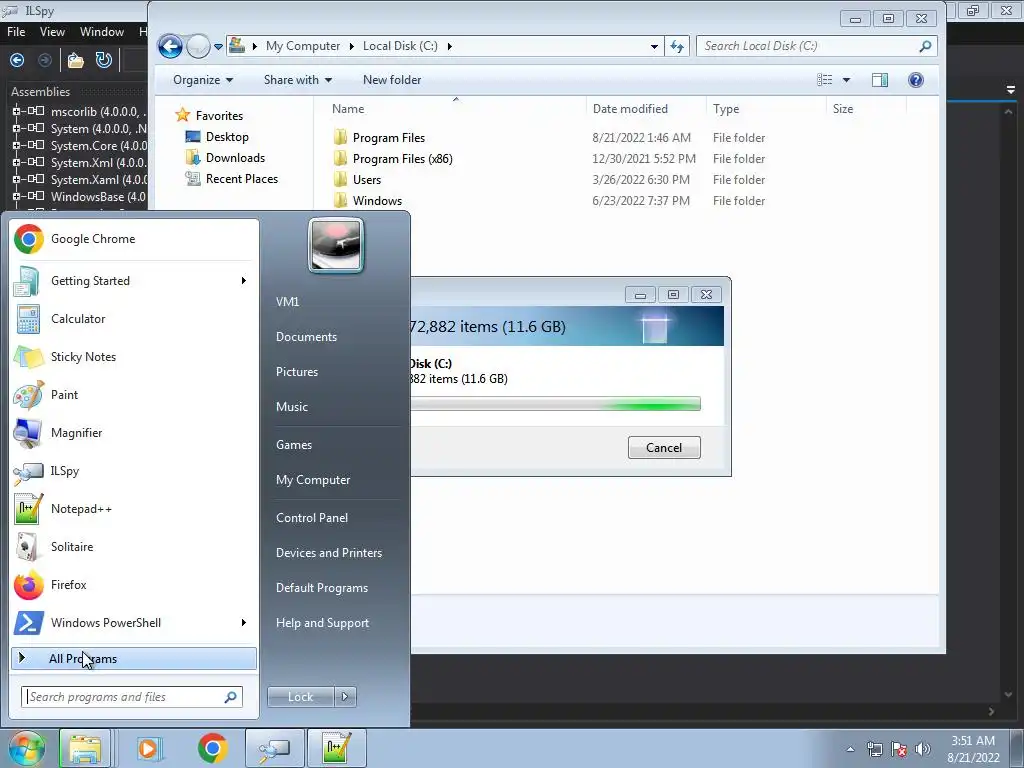Image resolution: width=1024 pixels, height=768 pixels.
Task: Expand WindowsBase assembly node
Action: click(x=16, y=197)
